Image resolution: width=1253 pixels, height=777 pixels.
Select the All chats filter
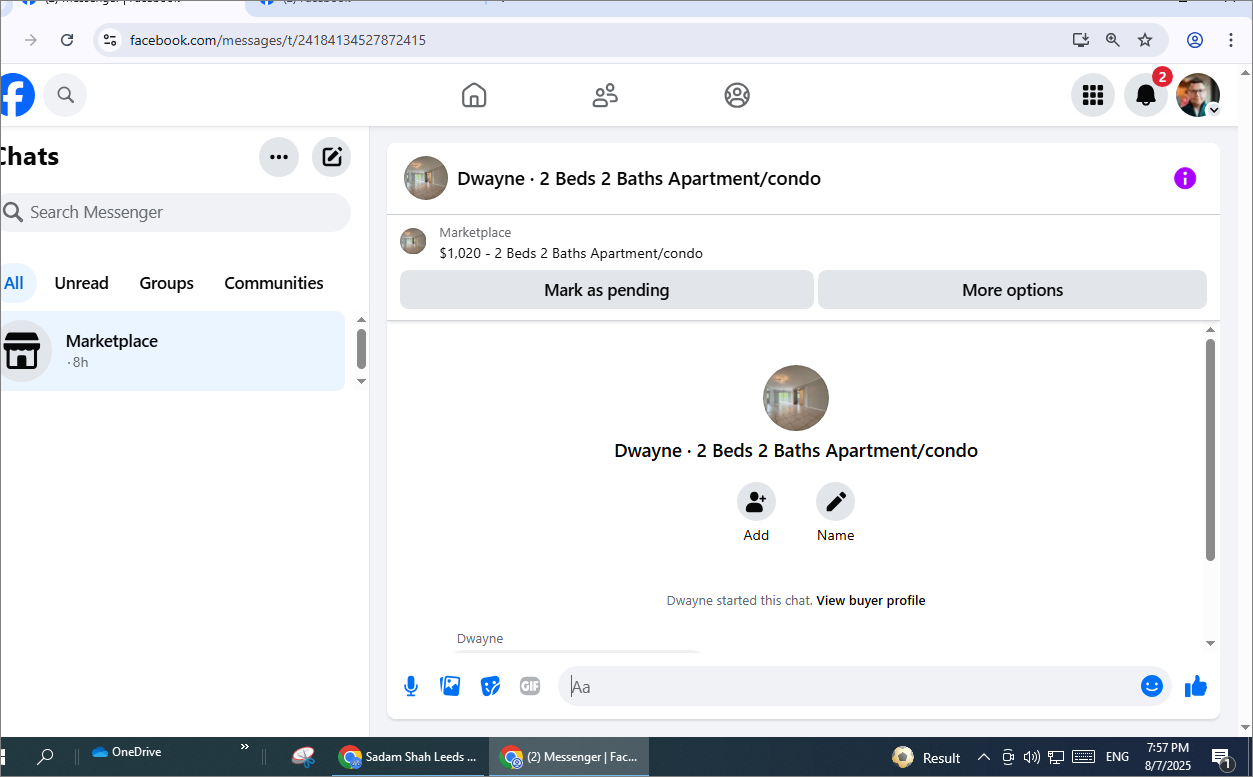point(14,283)
